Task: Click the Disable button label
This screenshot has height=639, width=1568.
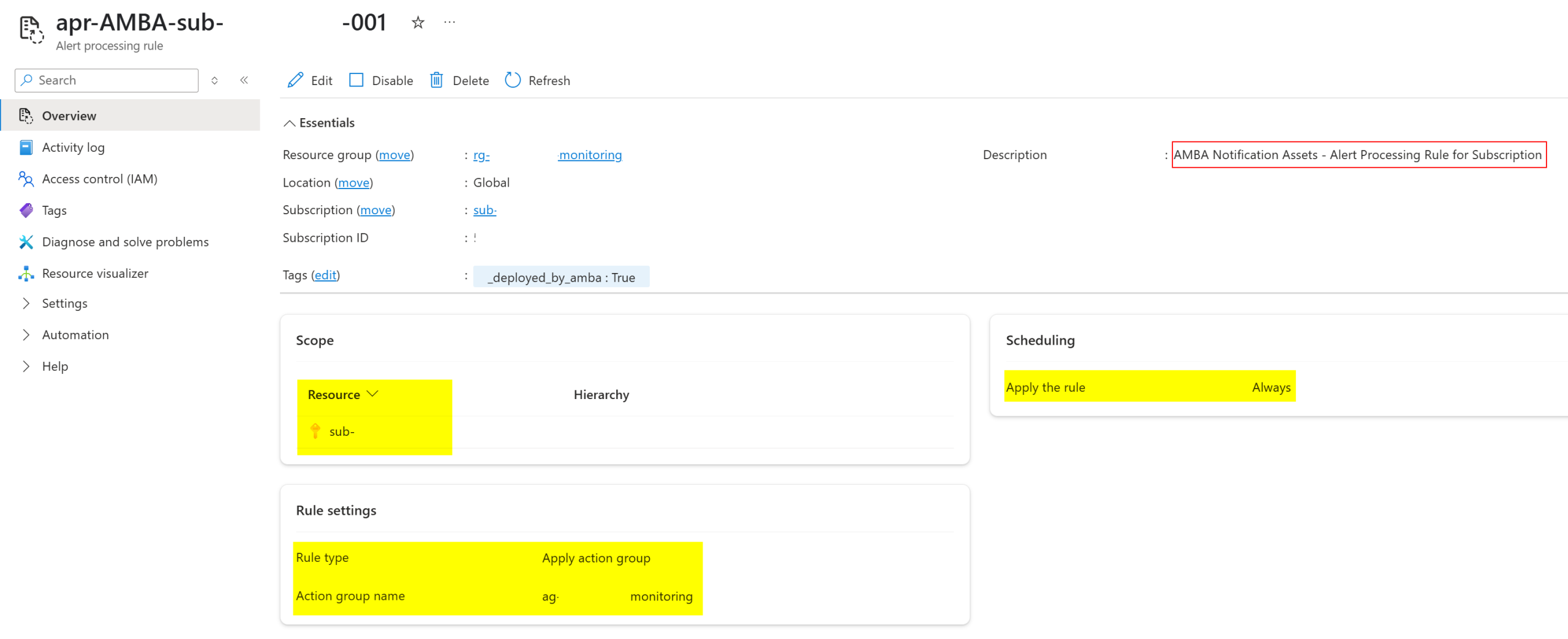Action: (x=393, y=81)
